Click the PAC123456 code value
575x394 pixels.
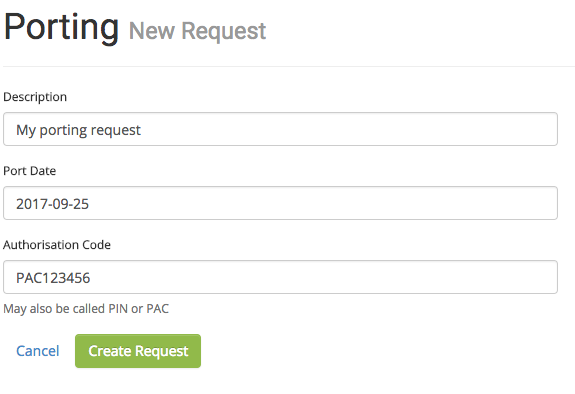pos(53,278)
